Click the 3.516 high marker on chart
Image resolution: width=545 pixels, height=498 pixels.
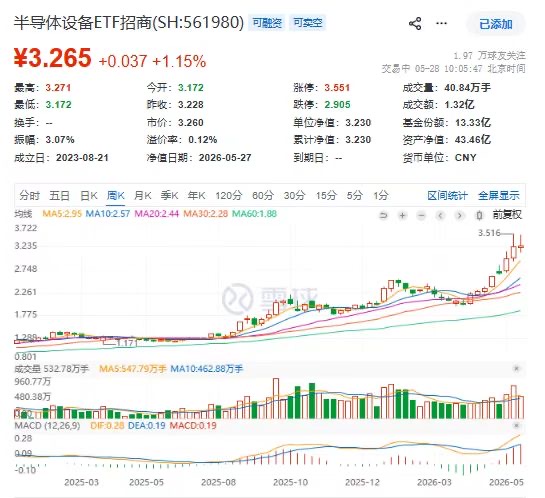click(x=489, y=232)
